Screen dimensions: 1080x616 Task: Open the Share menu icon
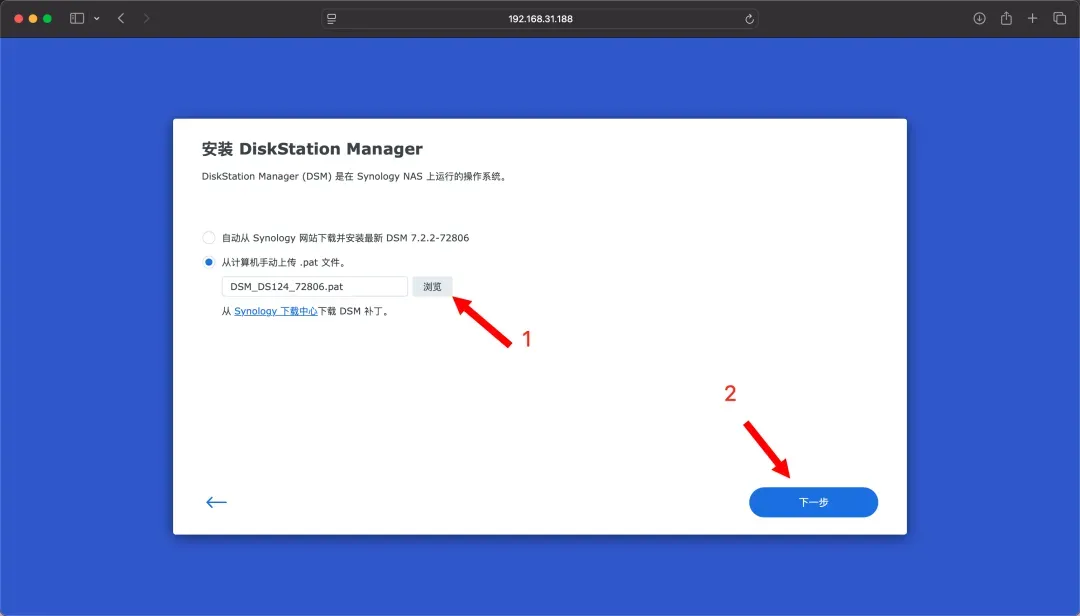pos(1006,19)
